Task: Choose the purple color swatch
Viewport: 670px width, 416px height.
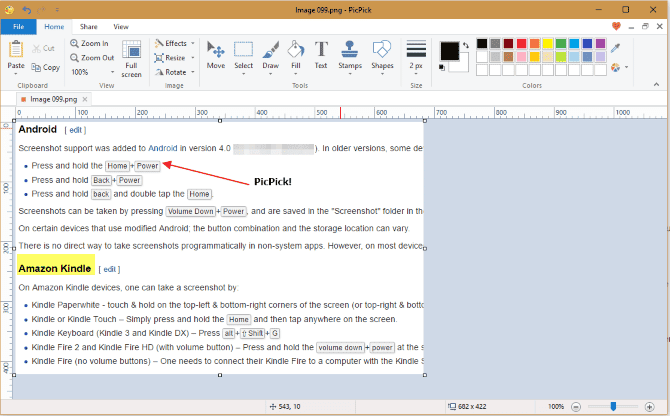Action: click(600, 44)
